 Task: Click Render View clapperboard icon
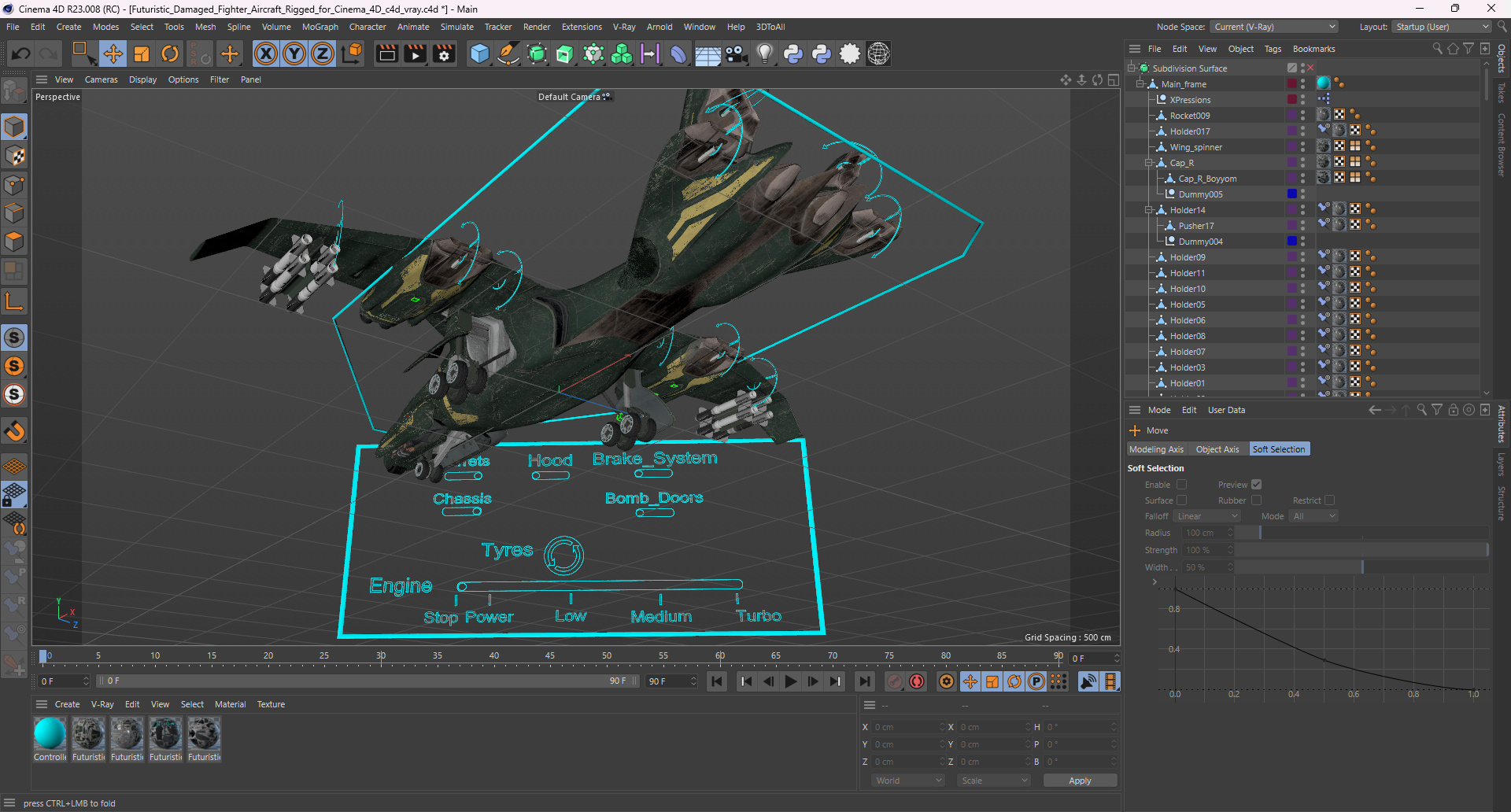tap(386, 54)
